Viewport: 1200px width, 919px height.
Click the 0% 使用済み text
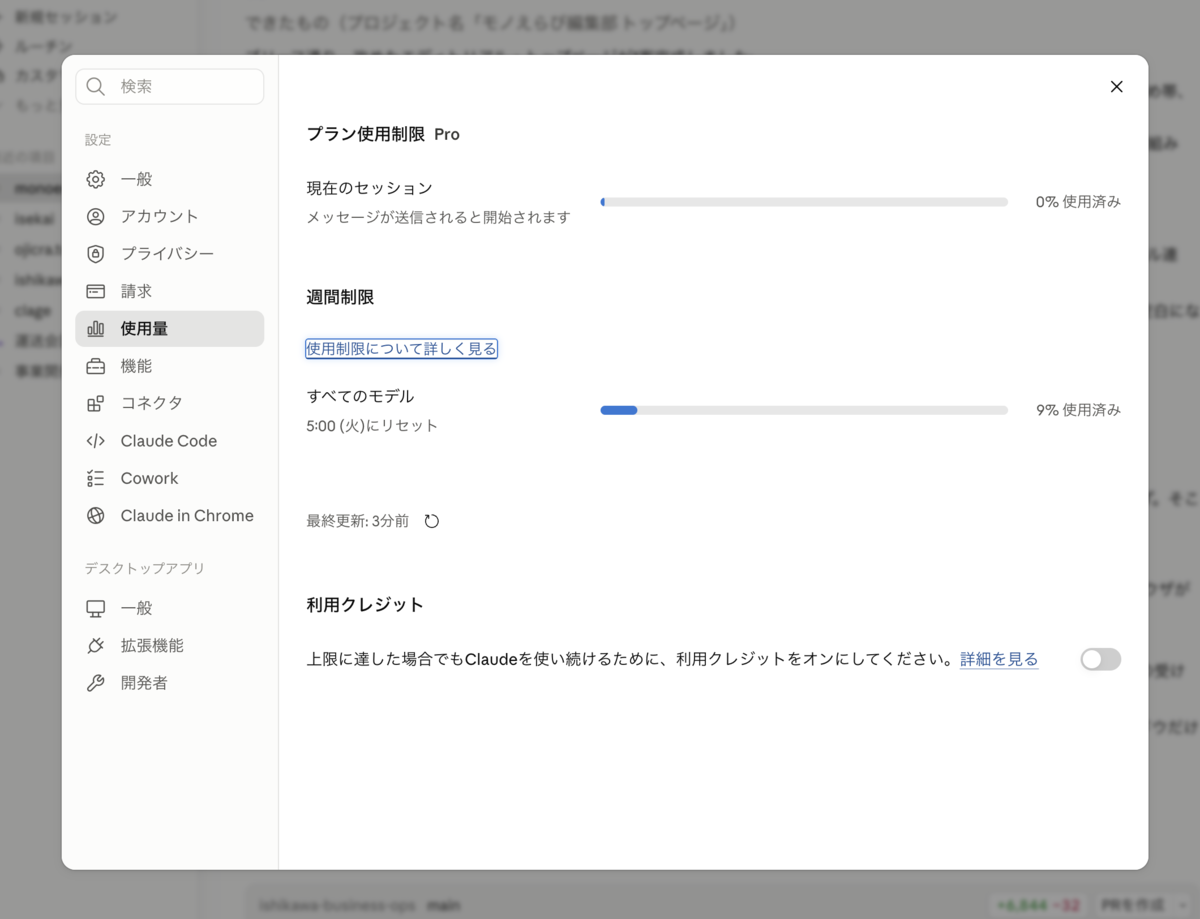coord(1078,202)
